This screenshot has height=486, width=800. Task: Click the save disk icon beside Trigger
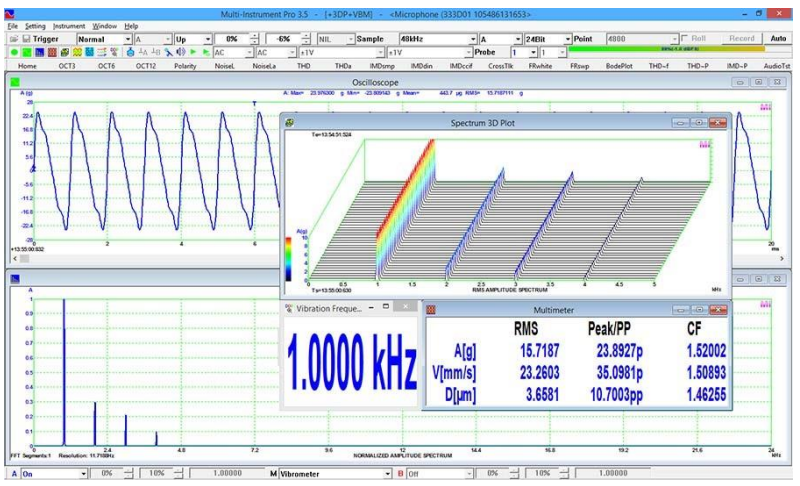coord(24,38)
